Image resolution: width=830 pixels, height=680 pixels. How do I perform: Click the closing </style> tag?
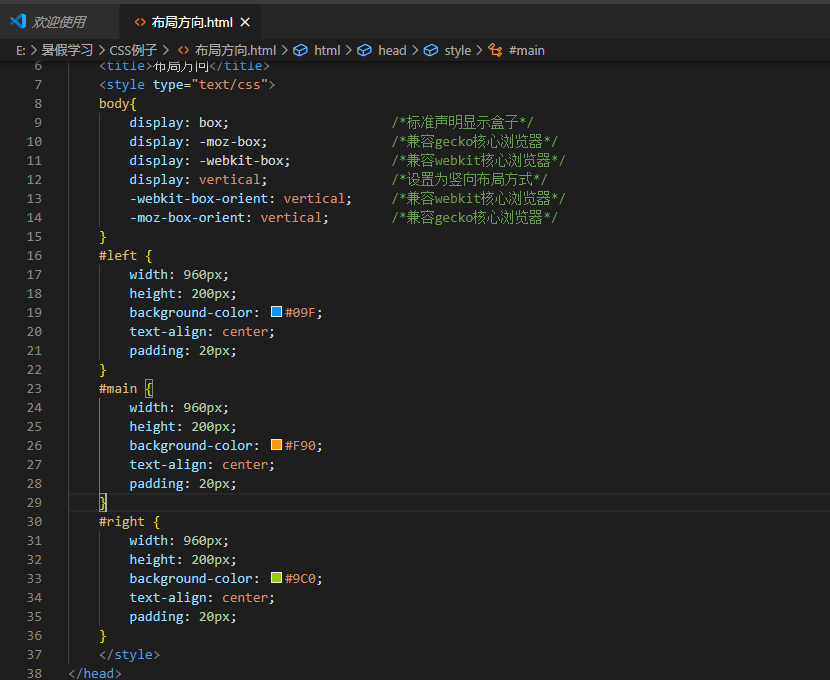pos(130,655)
